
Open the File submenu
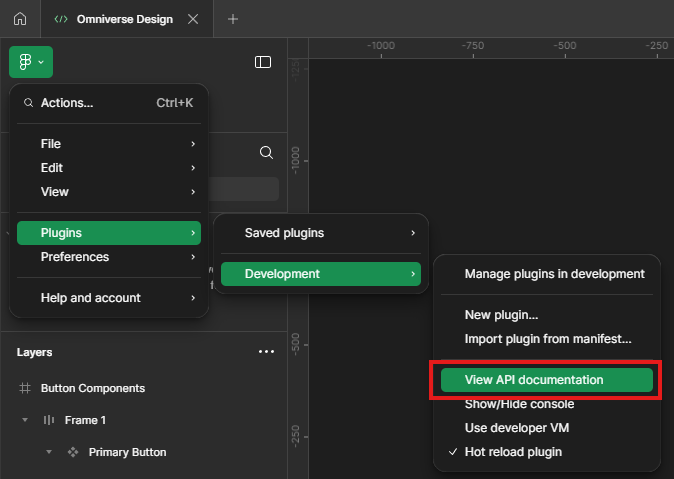coord(109,144)
